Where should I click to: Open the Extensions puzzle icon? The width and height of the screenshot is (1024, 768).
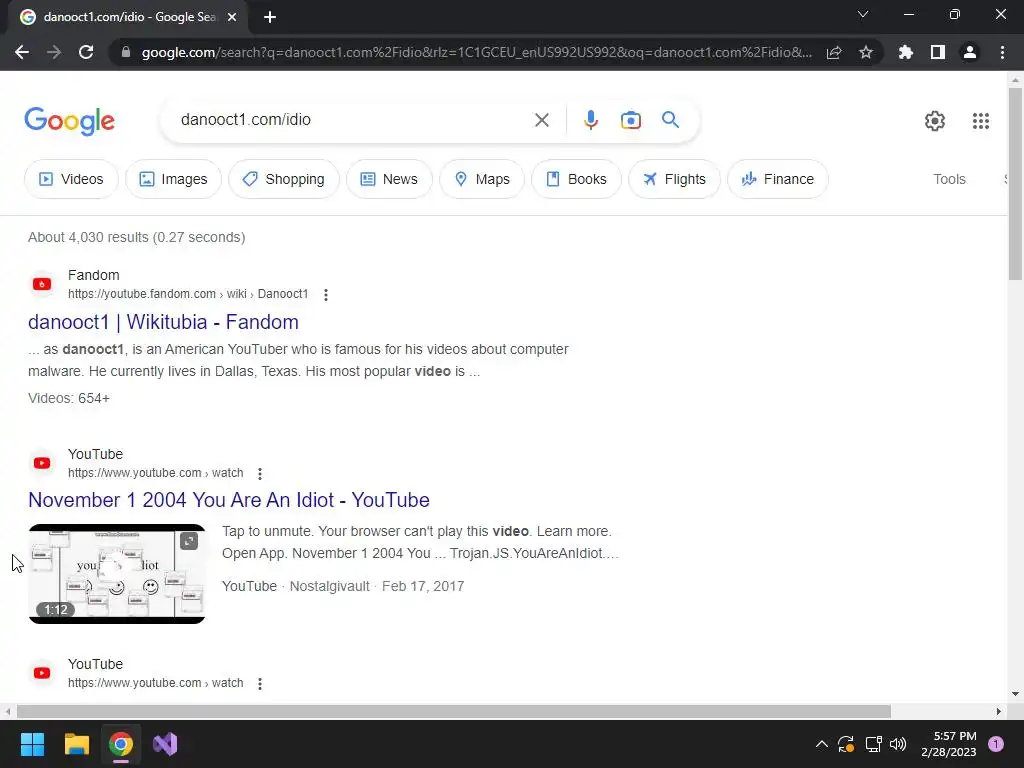(x=906, y=52)
